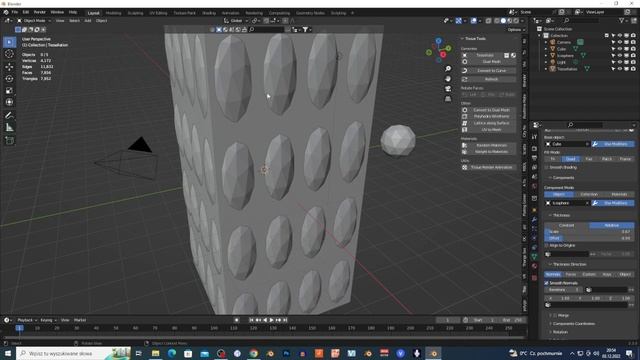This screenshot has height=360, width=640.
Task: Click the Tessellate icon in Tissue Tools
Action: [x=464, y=55]
